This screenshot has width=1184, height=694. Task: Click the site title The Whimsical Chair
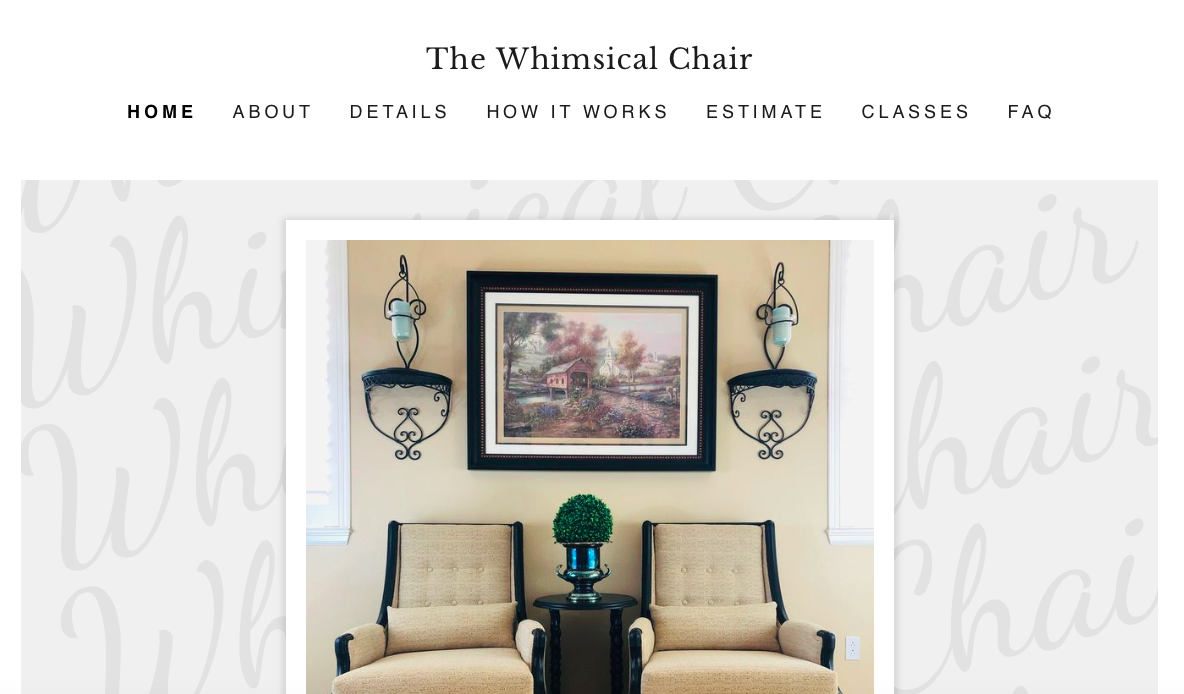point(589,59)
